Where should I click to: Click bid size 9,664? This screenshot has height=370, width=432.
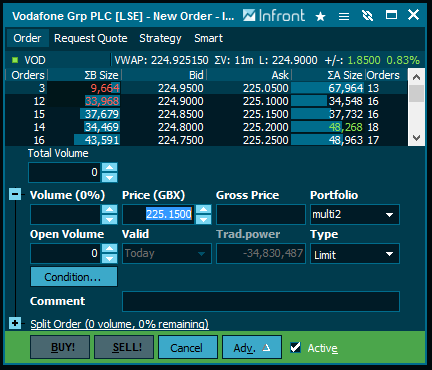pos(105,88)
